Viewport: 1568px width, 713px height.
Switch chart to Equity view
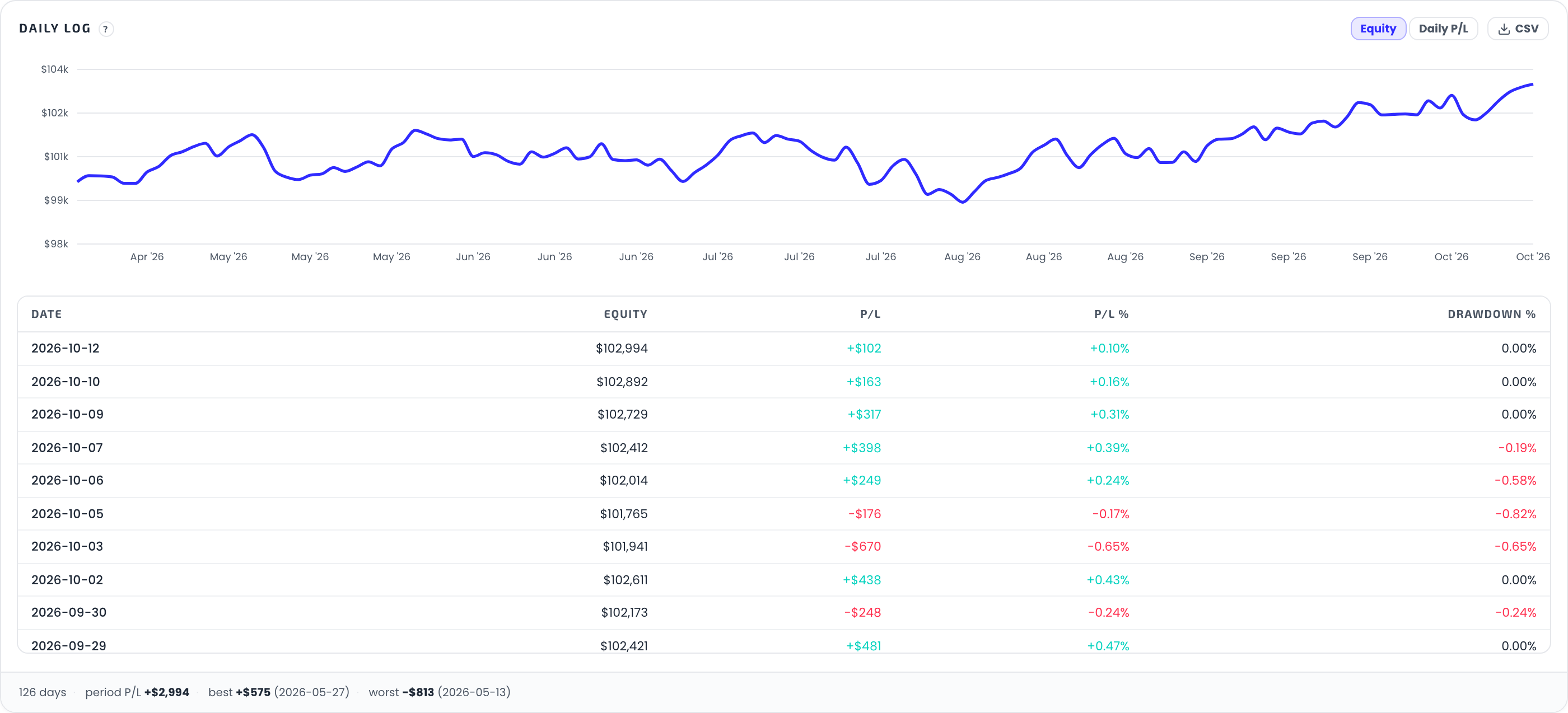1378,29
